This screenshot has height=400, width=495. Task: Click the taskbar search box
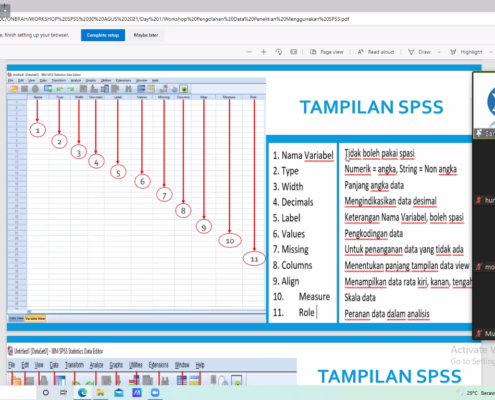pos(18,393)
